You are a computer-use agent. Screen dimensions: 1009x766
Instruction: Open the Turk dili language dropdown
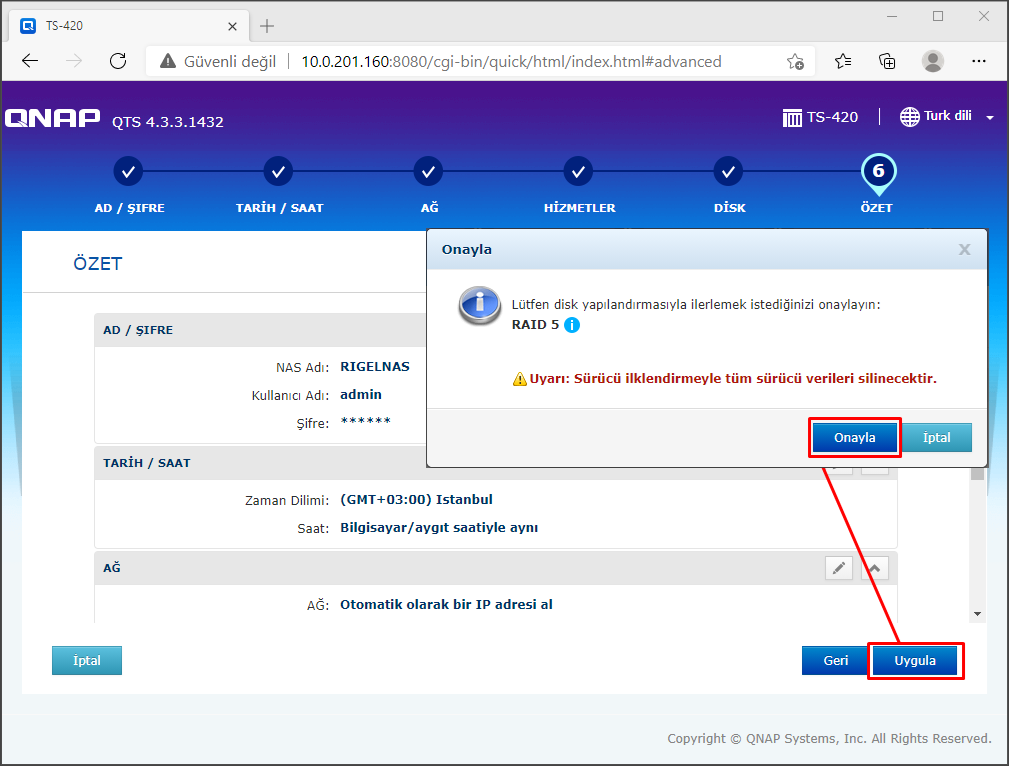946,117
